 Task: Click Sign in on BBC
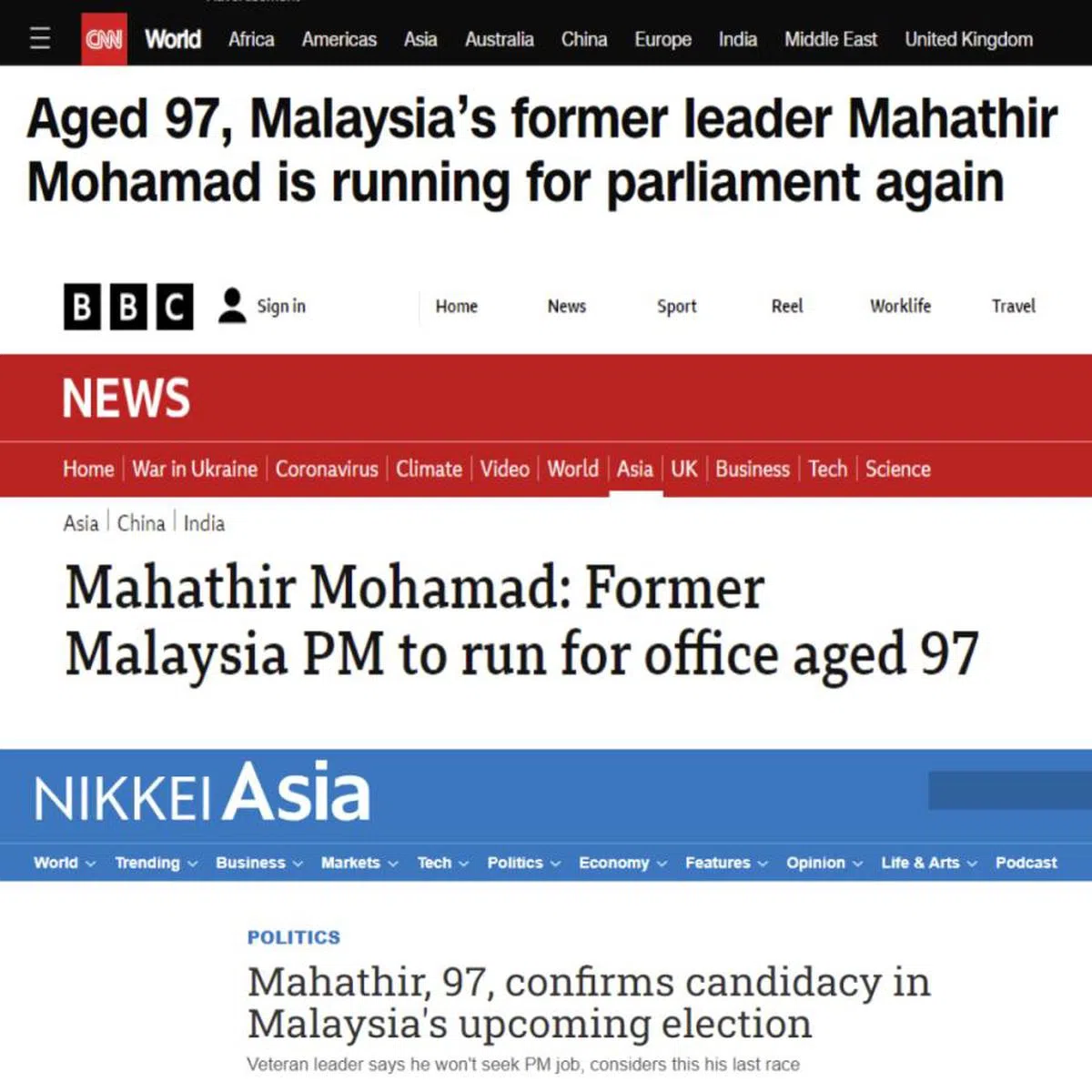(x=281, y=306)
